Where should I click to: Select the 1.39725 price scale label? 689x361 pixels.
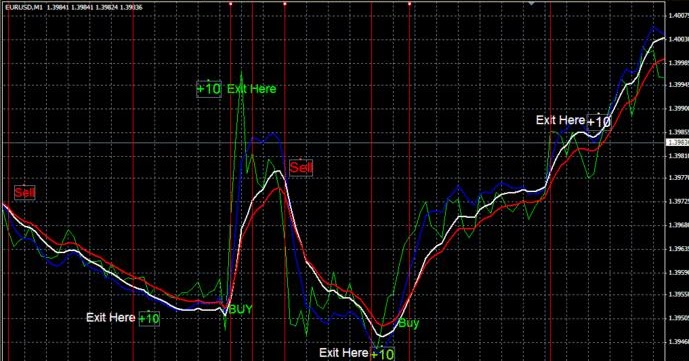pyautogui.click(x=678, y=202)
